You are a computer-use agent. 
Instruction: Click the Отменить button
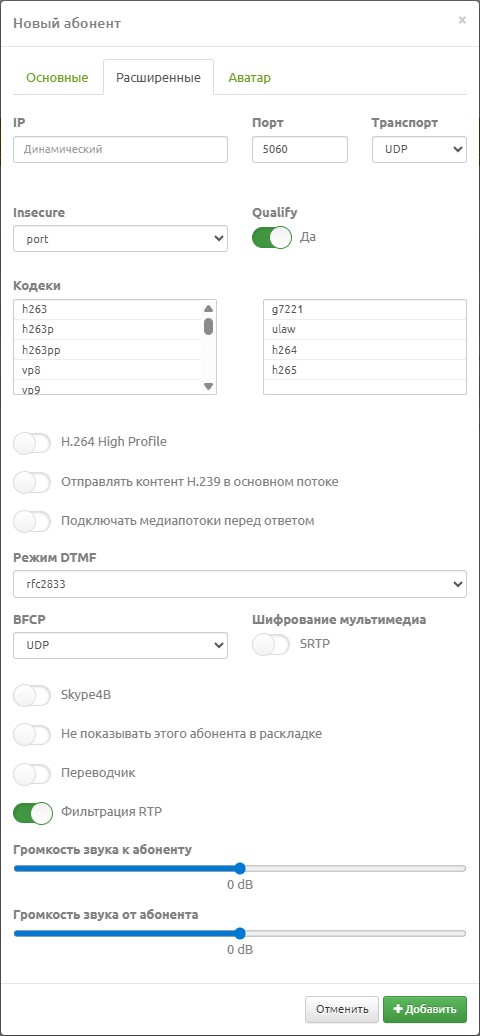point(342,1010)
